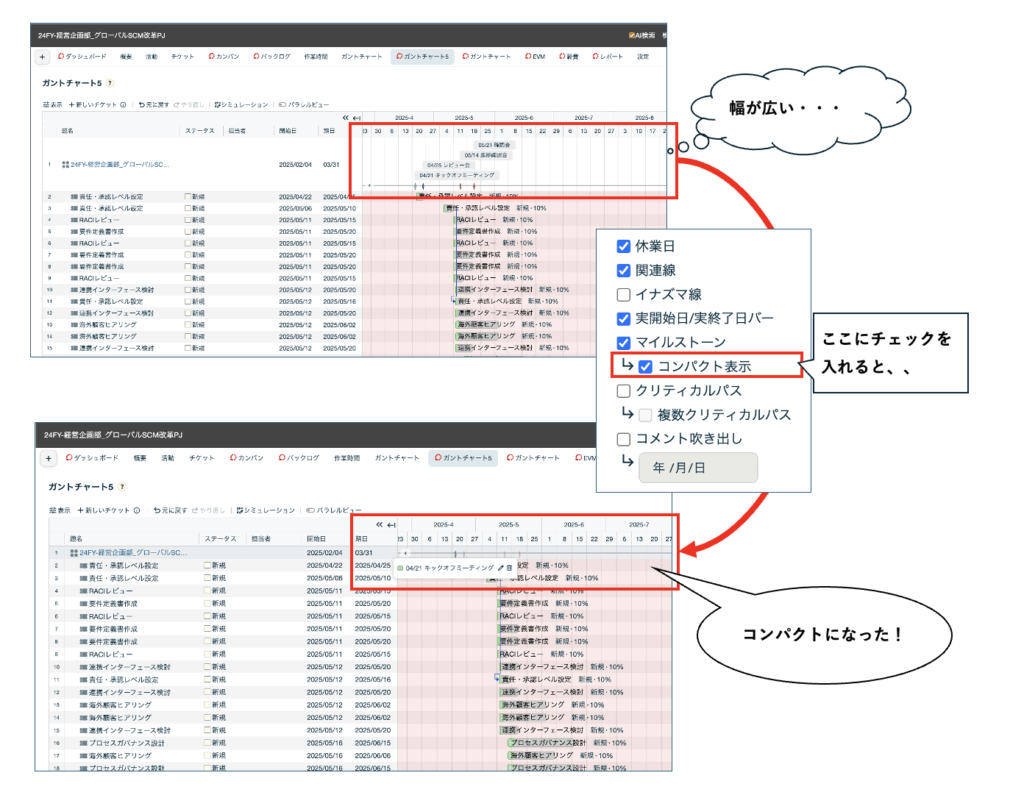
Task: Switch to the レポート tab
Action: click(605, 57)
